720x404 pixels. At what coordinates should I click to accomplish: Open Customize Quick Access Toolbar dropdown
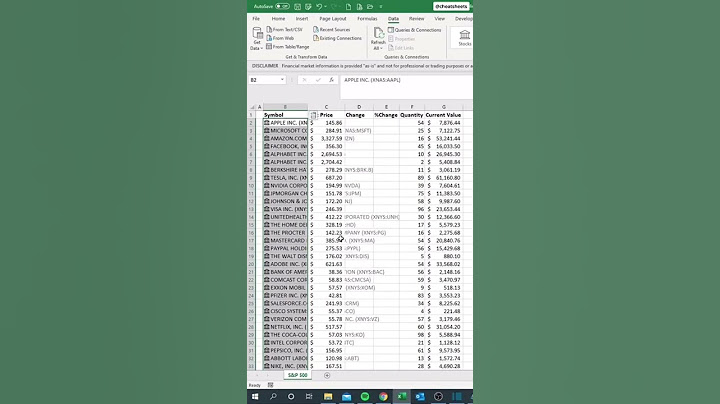coord(381,6)
